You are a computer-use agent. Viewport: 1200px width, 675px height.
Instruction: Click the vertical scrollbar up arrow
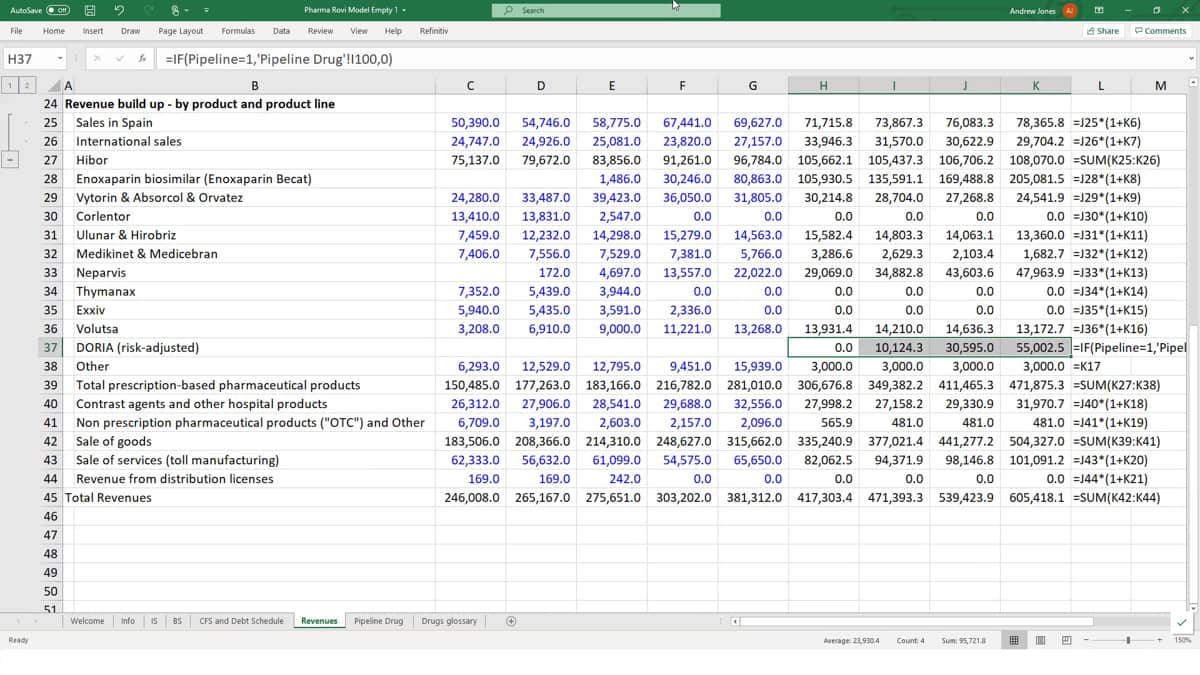(x=1191, y=84)
